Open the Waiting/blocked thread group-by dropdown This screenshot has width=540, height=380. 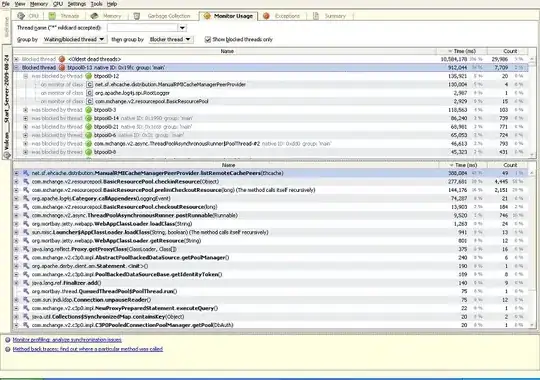click(x=74, y=39)
